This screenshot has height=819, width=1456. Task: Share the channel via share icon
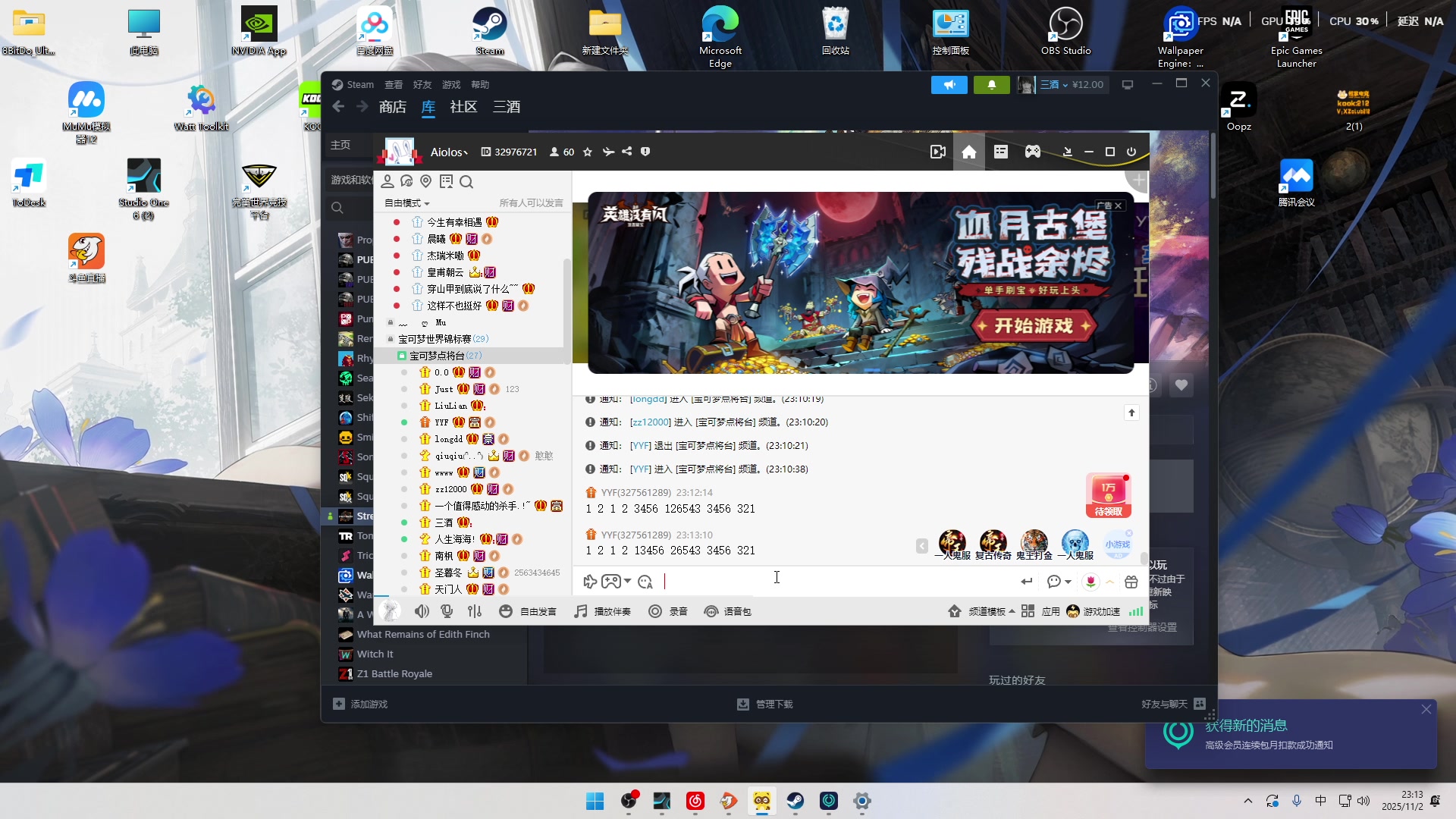(626, 152)
